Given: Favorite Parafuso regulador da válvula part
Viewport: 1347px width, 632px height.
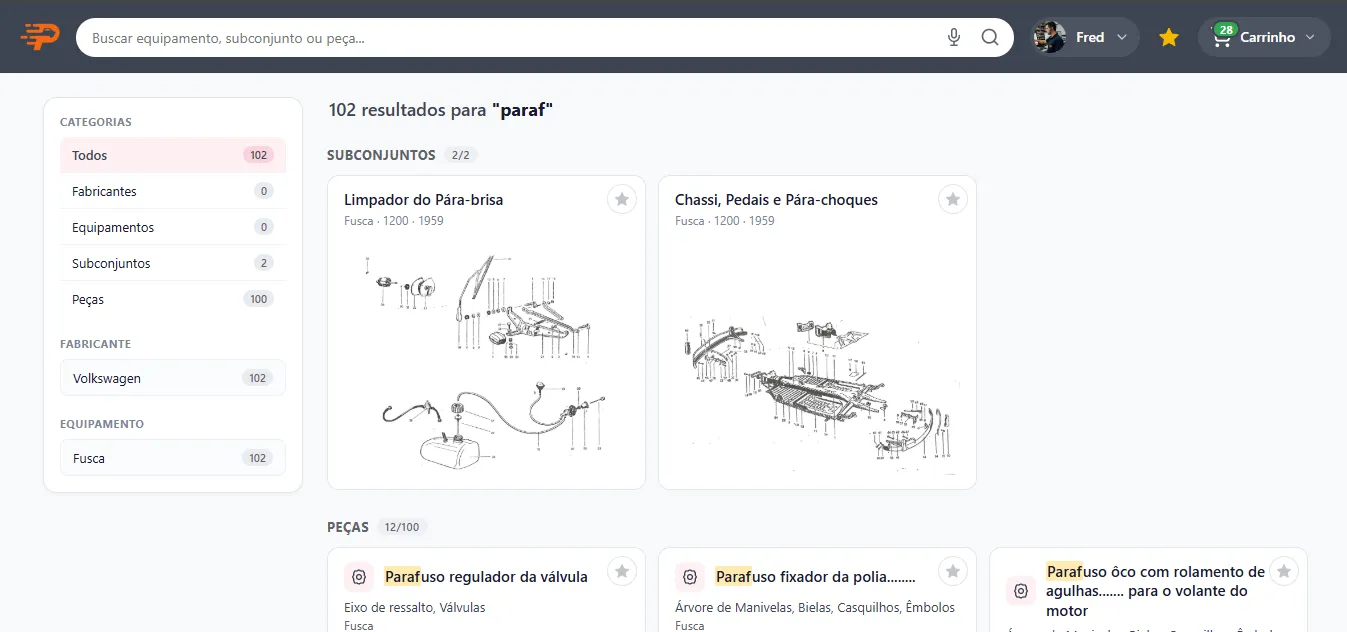Looking at the screenshot, I should click(x=622, y=571).
